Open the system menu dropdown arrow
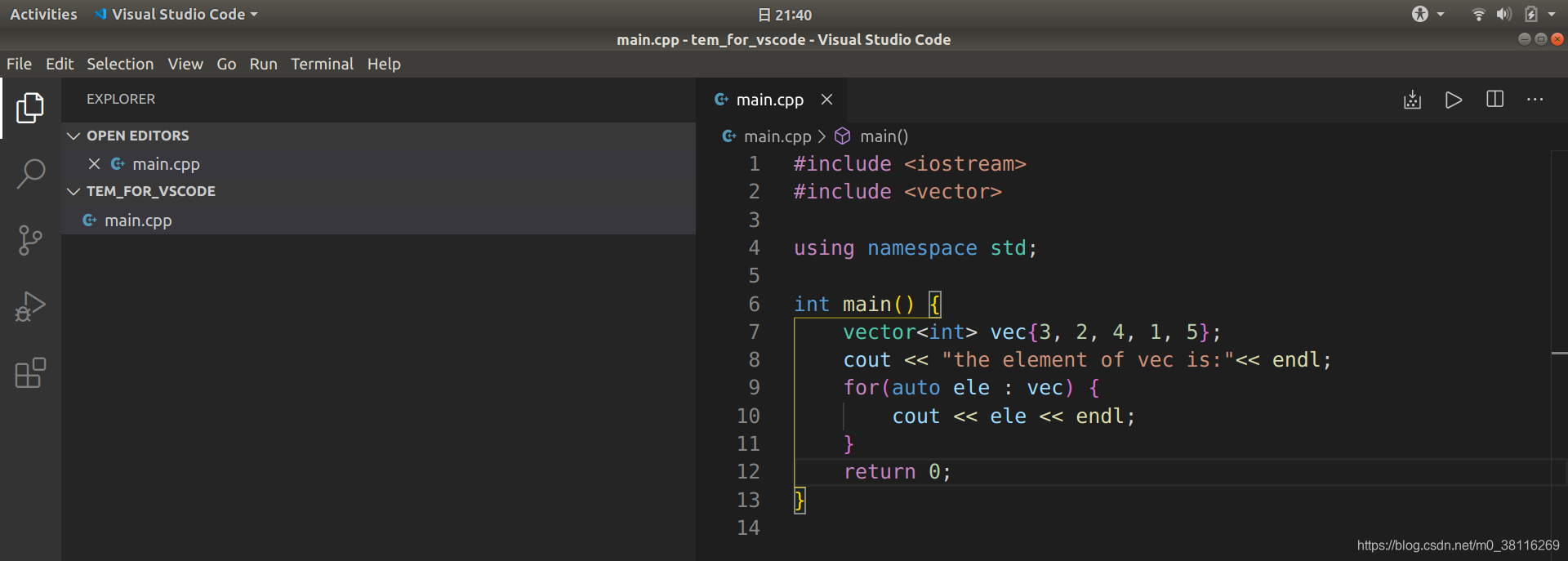This screenshot has height=561, width=1568. 1552,14
